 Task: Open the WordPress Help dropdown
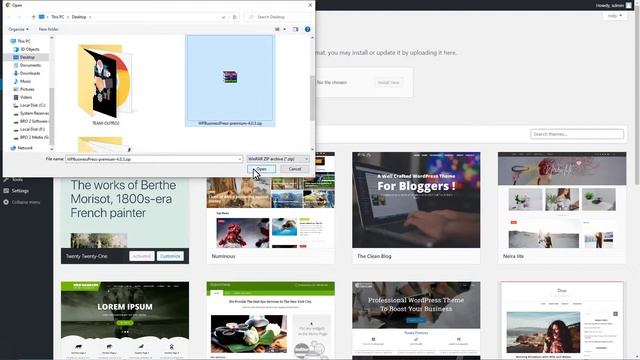[x=615, y=16]
